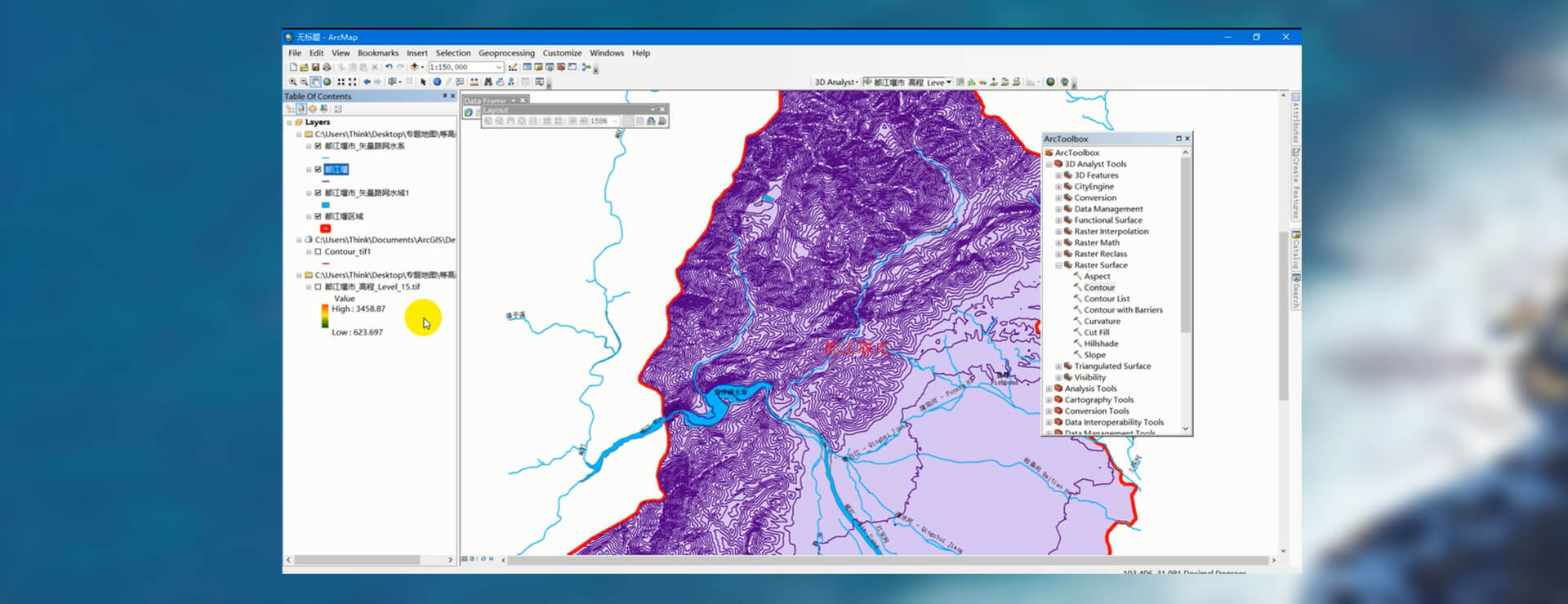Screen dimensions: 1568x604
Task: Close the Layout floating toolbar
Action: [662, 109]
